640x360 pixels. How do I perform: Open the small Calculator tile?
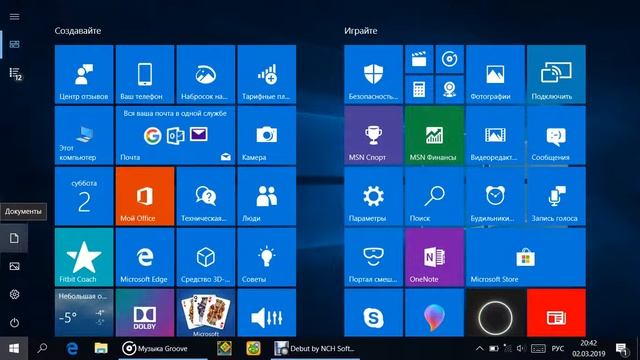tap(419, 89)
